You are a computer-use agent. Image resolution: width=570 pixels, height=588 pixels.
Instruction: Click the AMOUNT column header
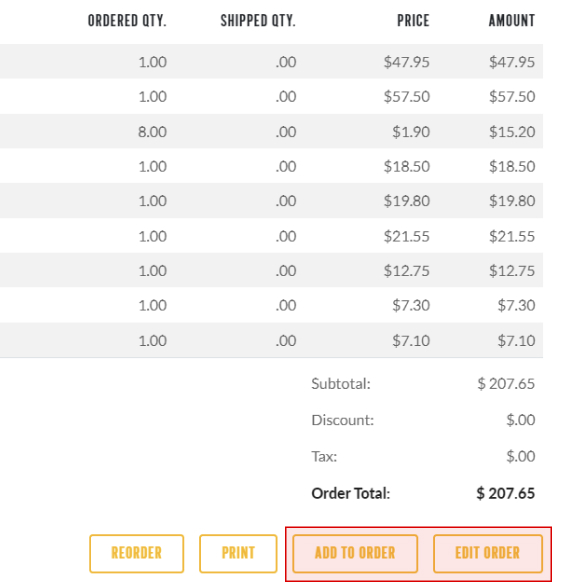click(512, 21)
